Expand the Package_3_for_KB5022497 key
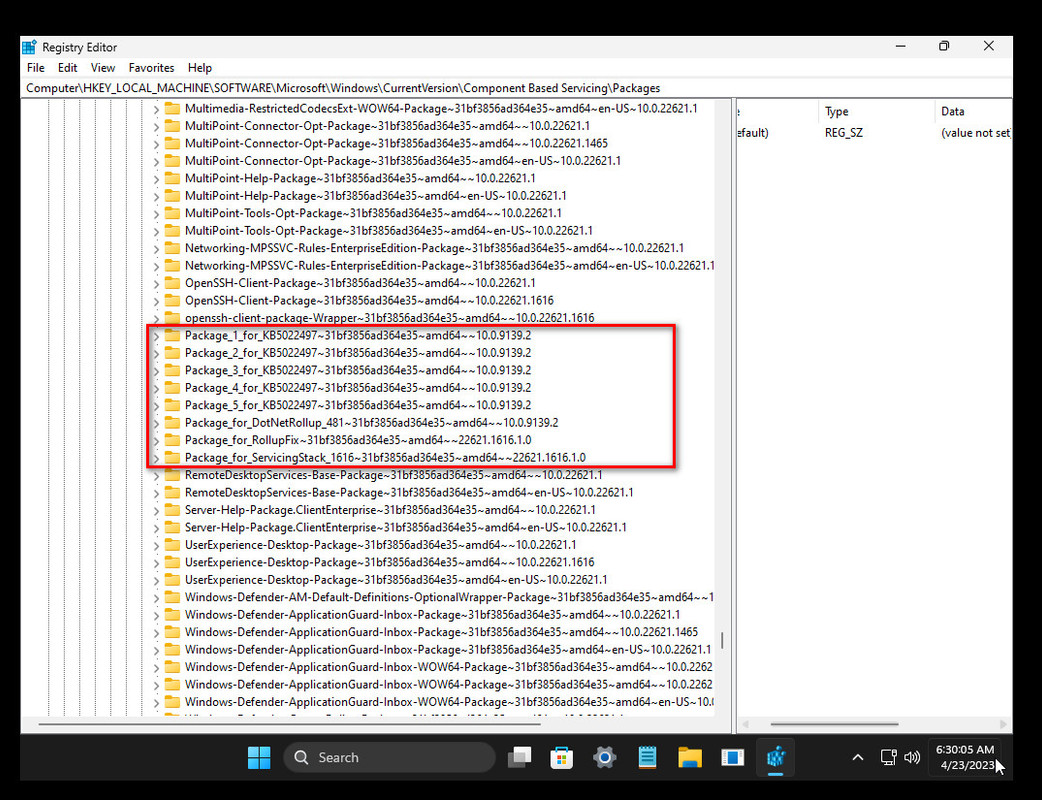 pos(156,371)
